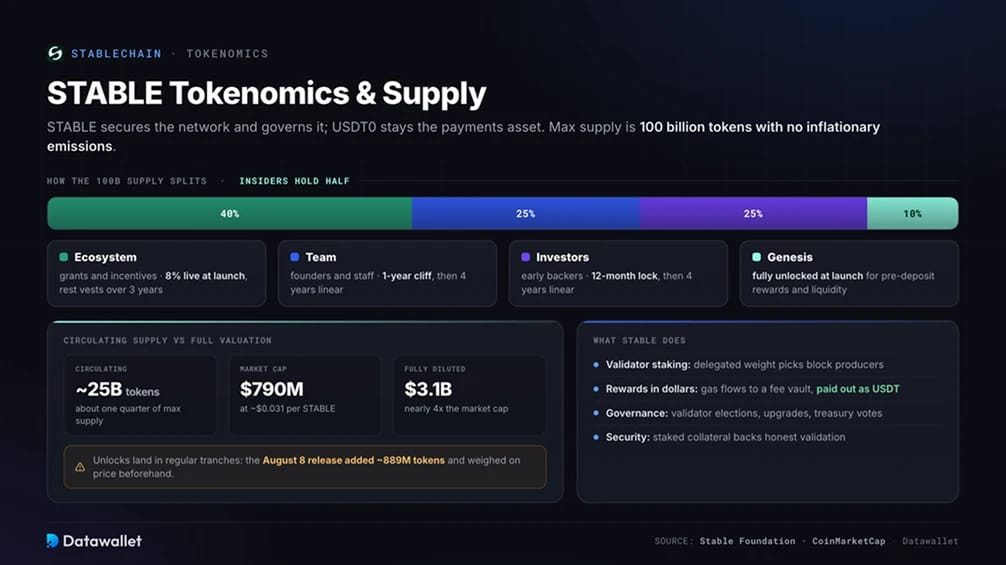
Task: Open the STABLECHAIN header label
Action: pyautogui.click(x=116, y=54)
